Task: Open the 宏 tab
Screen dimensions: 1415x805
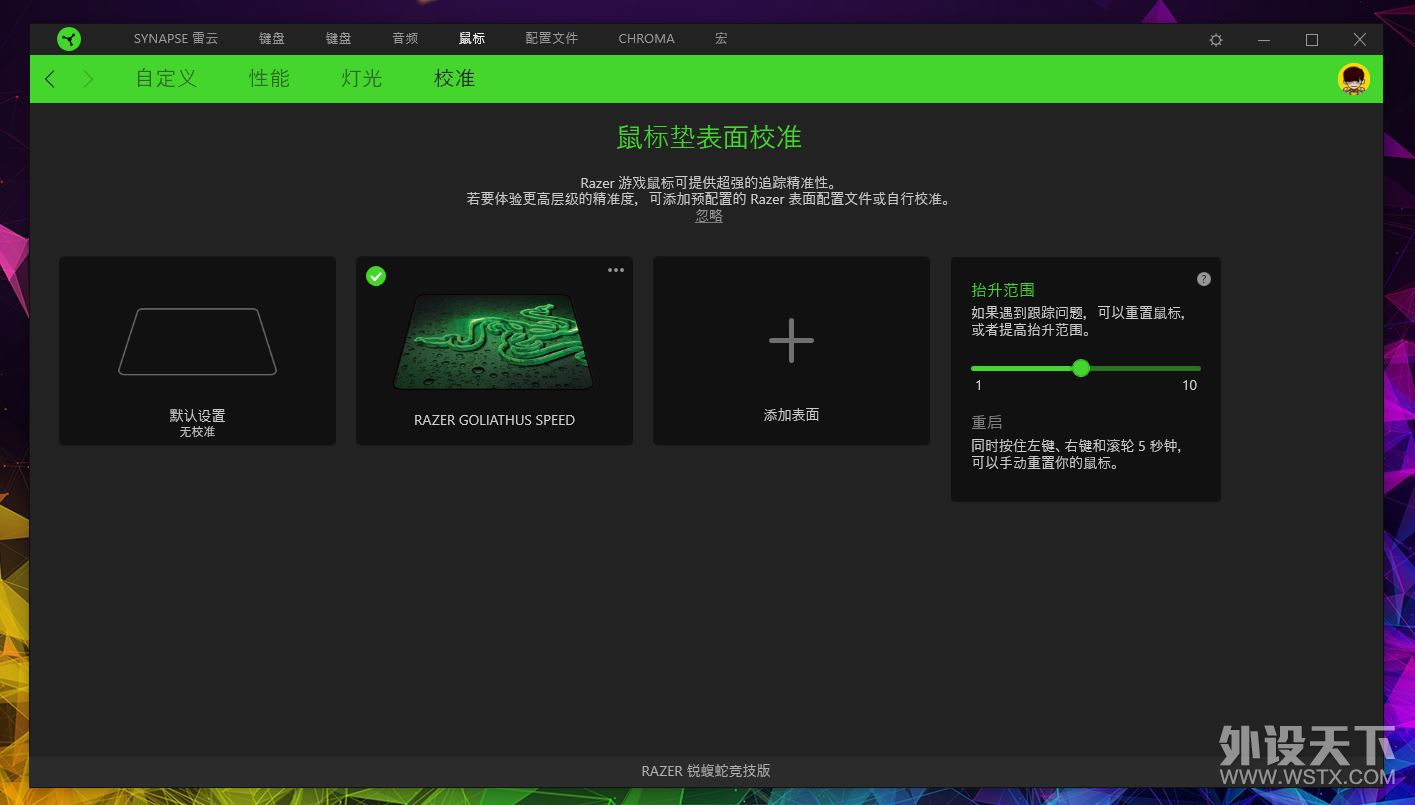Action: [721, 39]
